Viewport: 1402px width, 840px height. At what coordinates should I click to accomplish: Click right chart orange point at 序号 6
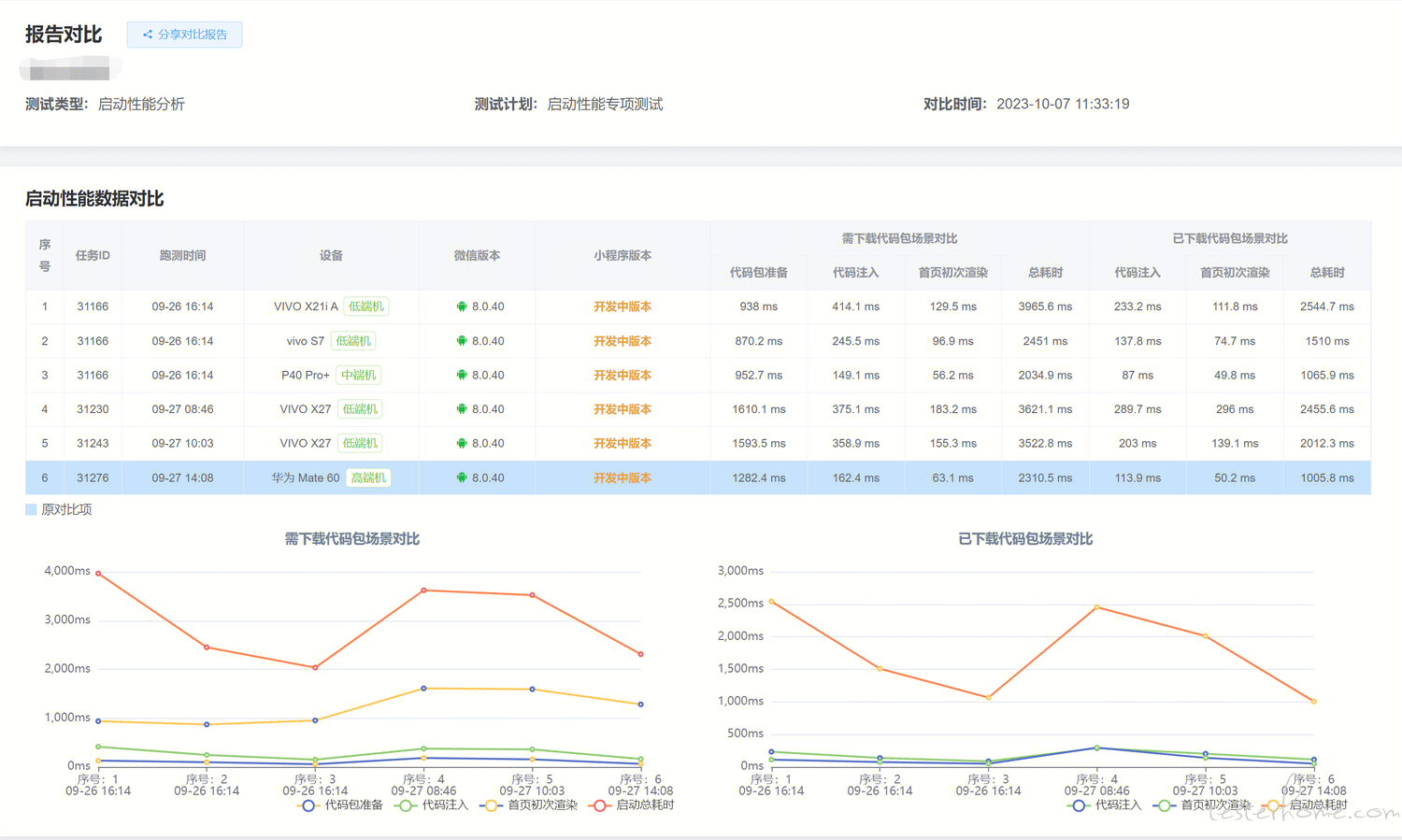[x=1314, y=701]
